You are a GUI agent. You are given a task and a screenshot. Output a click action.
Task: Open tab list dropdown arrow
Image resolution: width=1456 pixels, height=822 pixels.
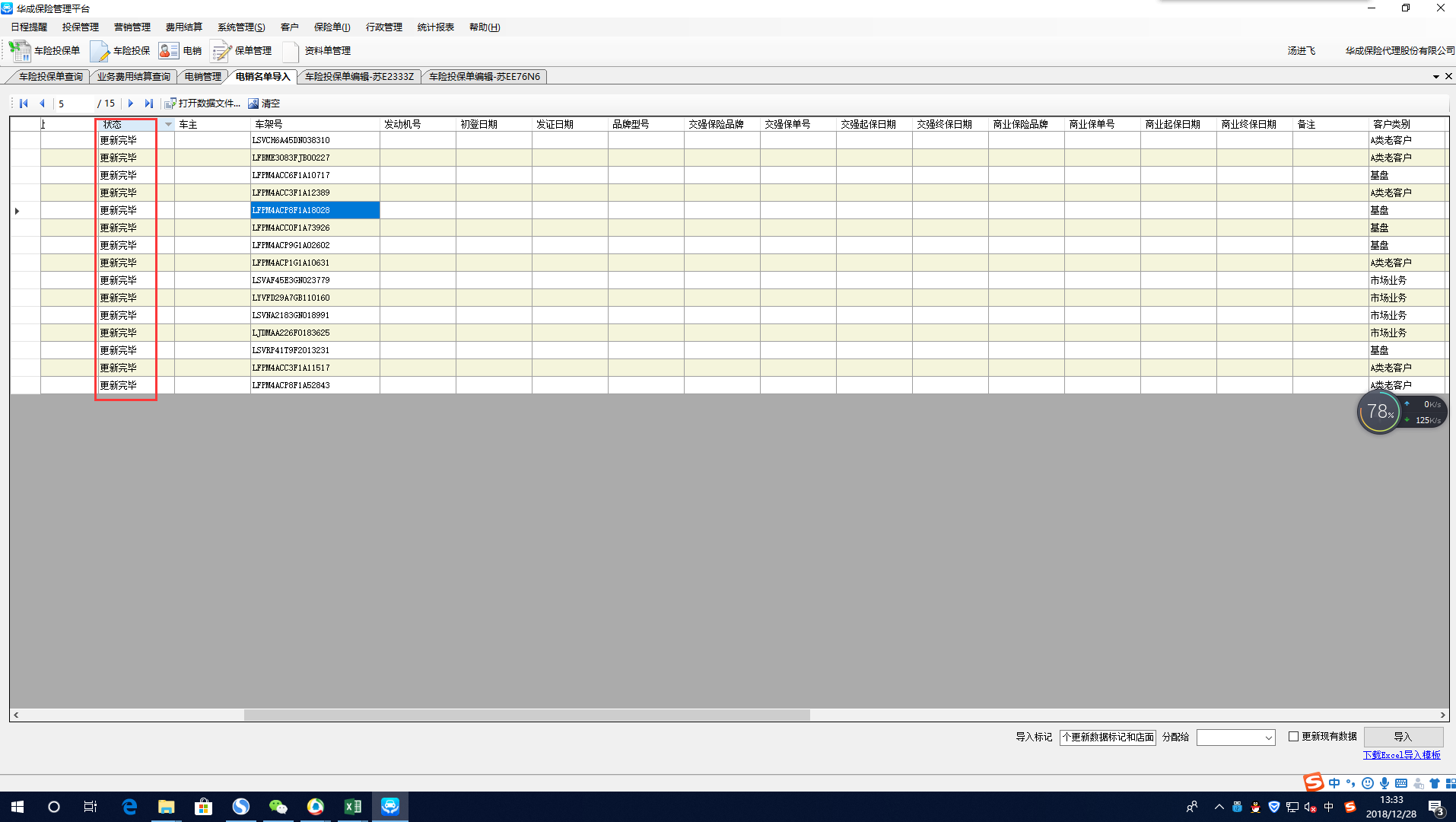pyautogui.click(x=1436, y=77)
